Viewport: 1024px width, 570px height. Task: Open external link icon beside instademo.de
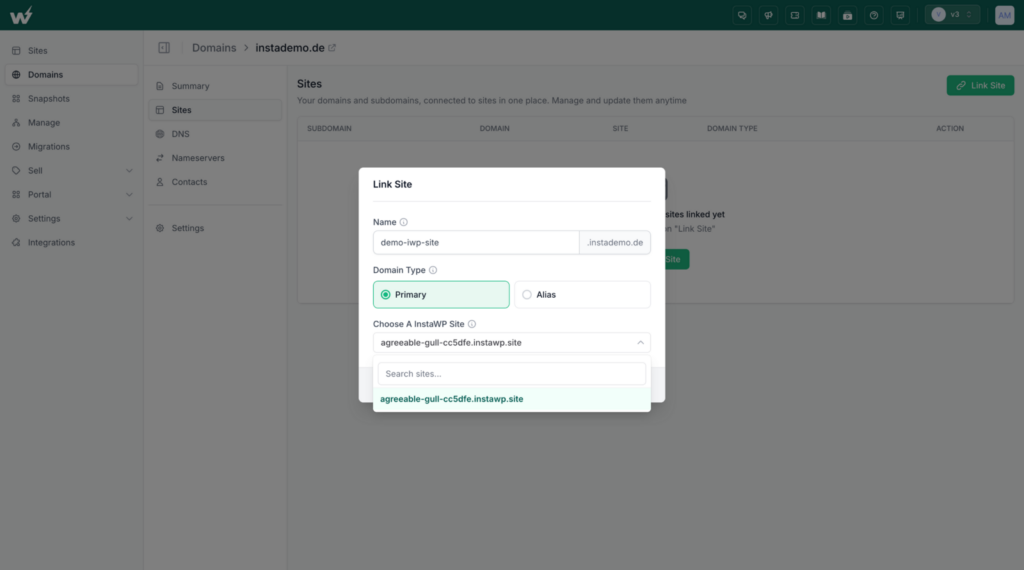click(332, 48)
